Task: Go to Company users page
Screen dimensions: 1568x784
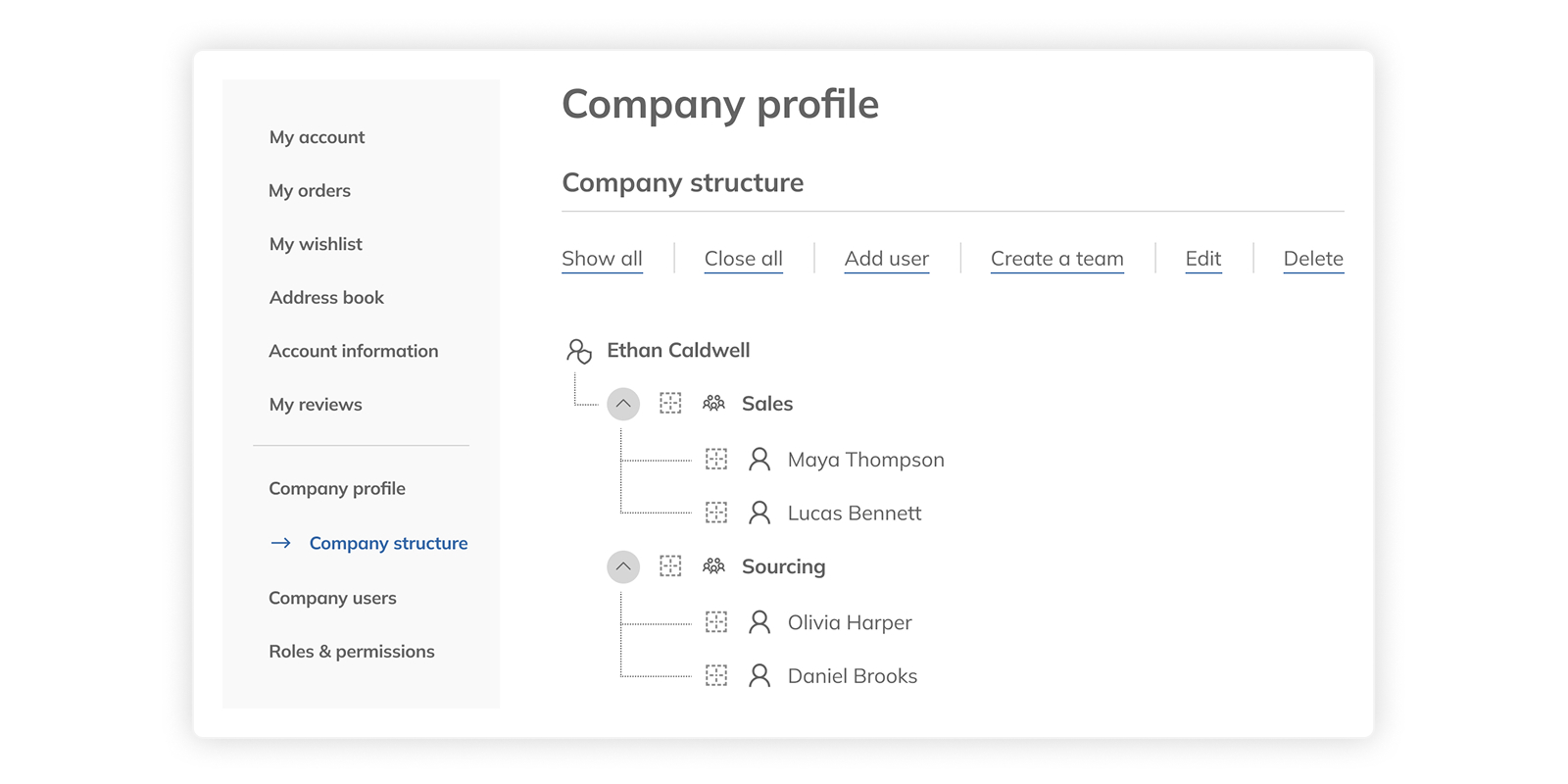Action: point(332,598)
